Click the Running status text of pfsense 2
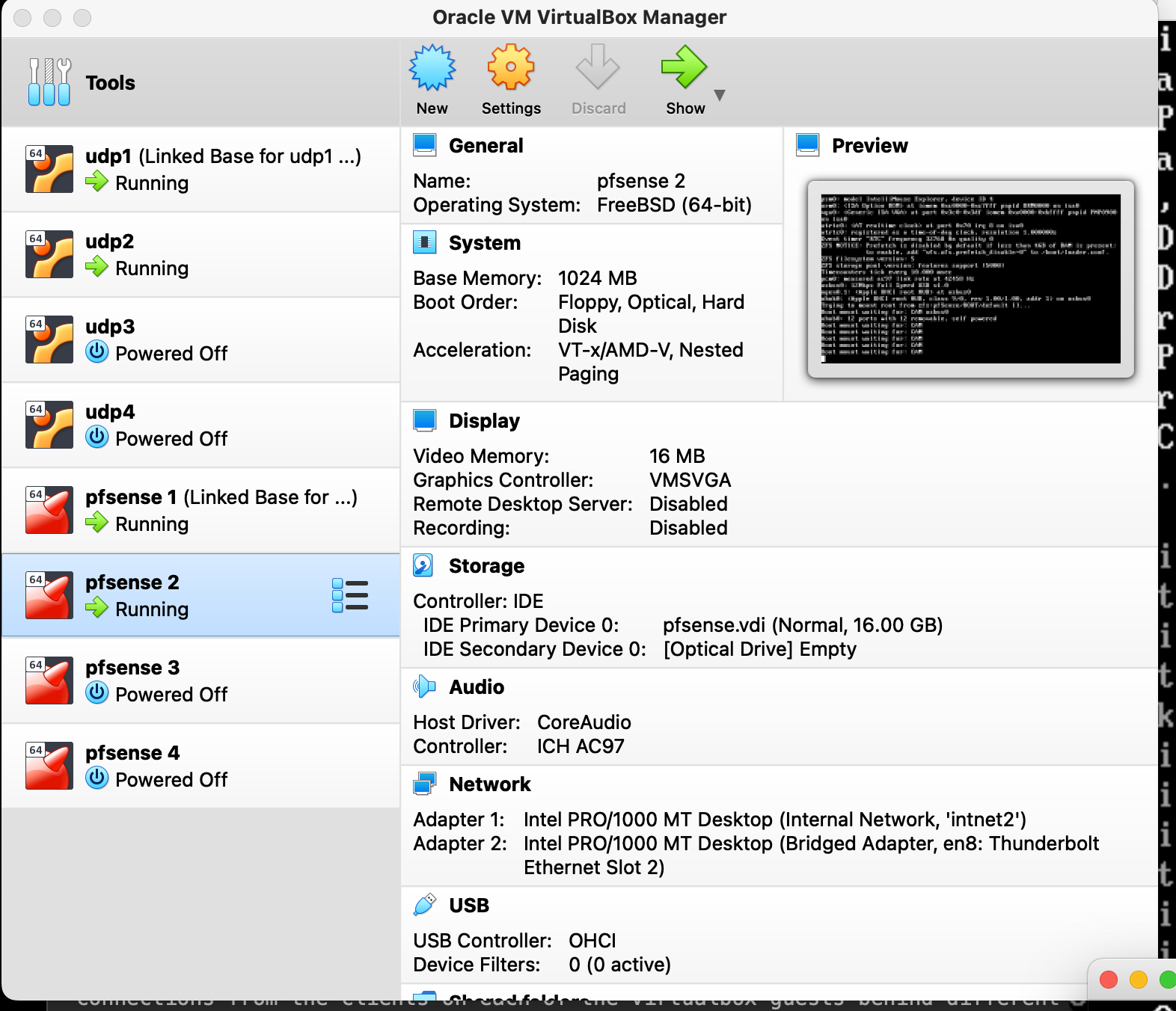Viewport: 1176px width, 1011px height. tap(152, 609)
